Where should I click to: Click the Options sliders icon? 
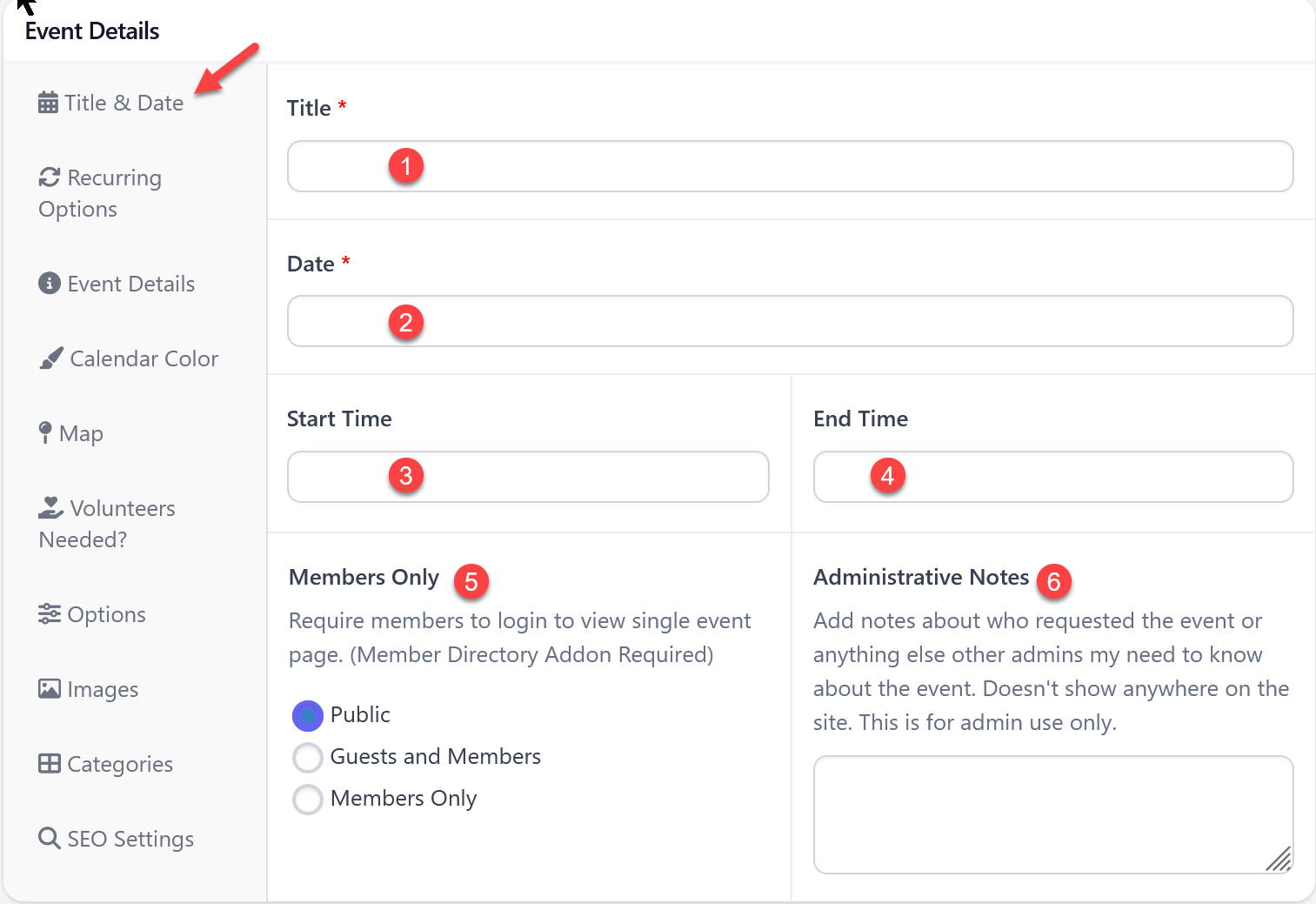click(50, 613)
